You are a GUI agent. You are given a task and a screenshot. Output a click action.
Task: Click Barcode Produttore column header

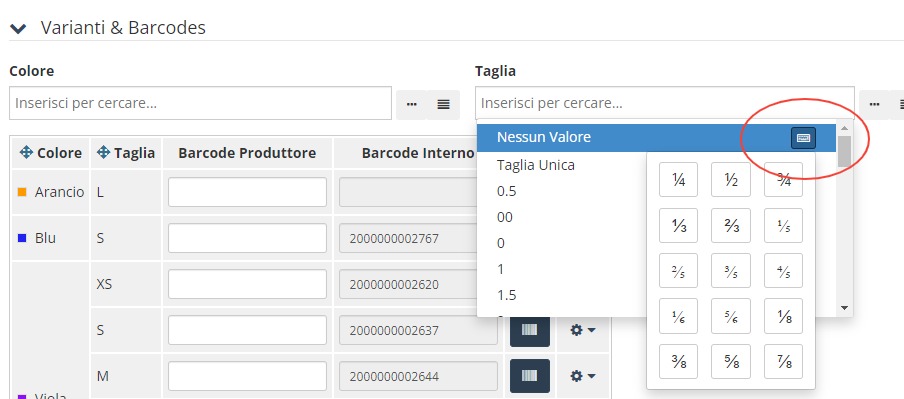pos(247,153)
